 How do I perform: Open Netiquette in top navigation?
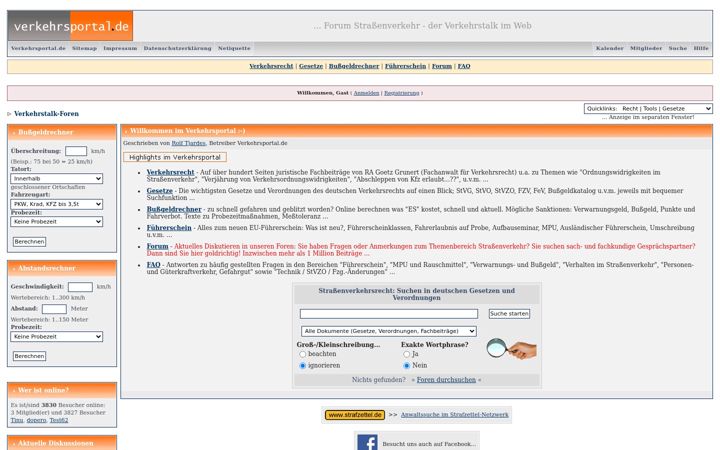click(x=234, y=48)
